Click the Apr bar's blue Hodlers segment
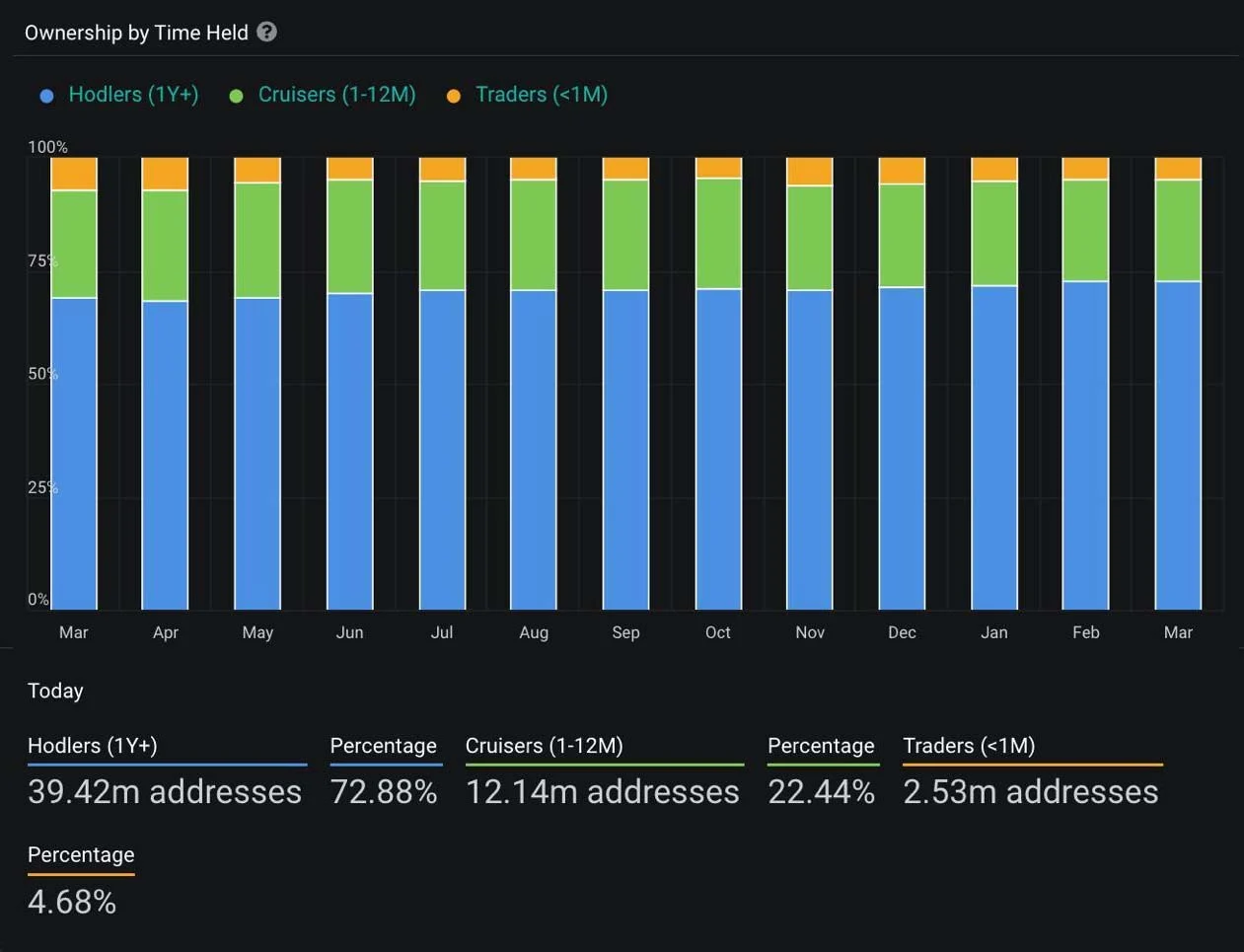 click(165, 455)
